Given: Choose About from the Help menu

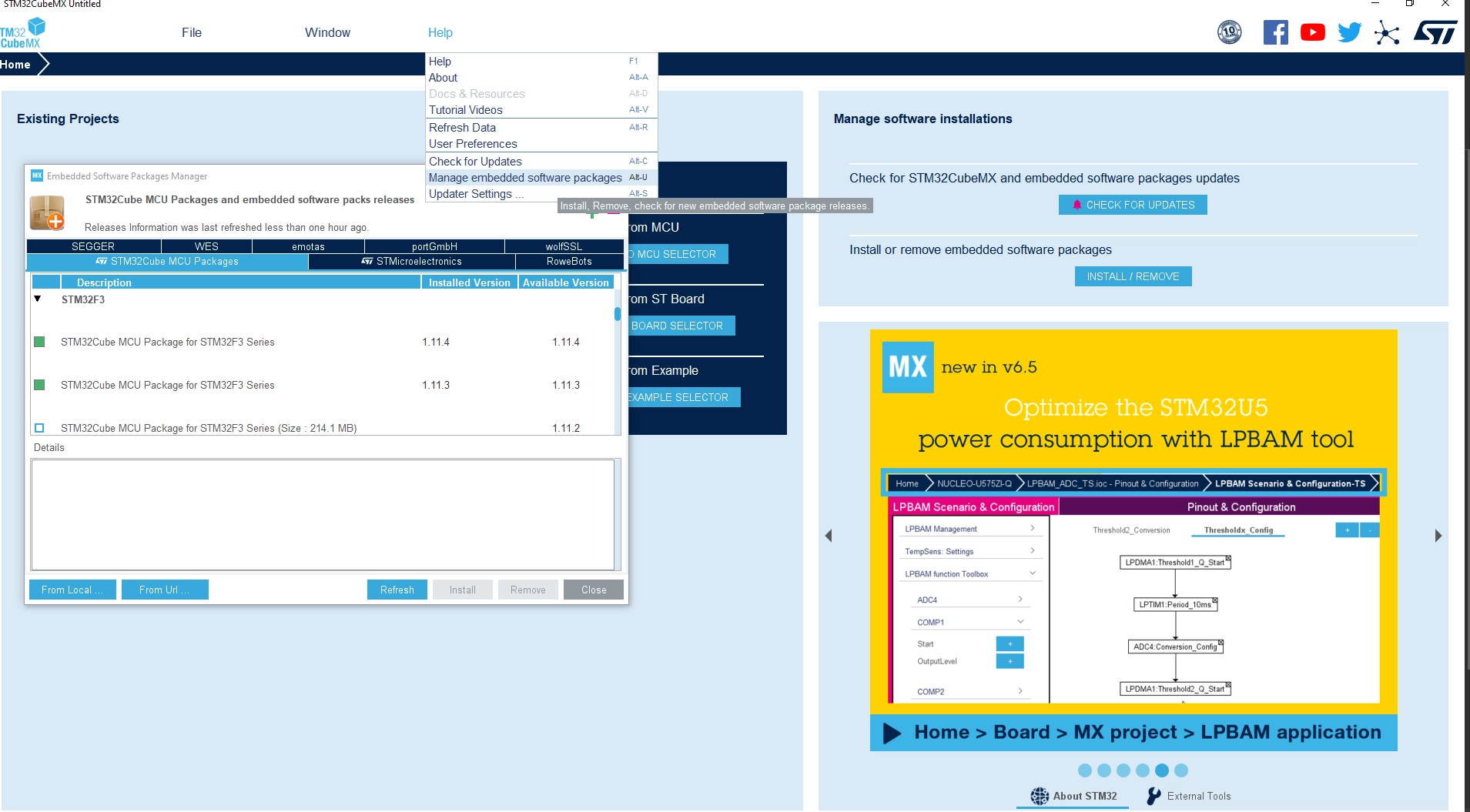Looking at the screenshot, I should point(541,78).
